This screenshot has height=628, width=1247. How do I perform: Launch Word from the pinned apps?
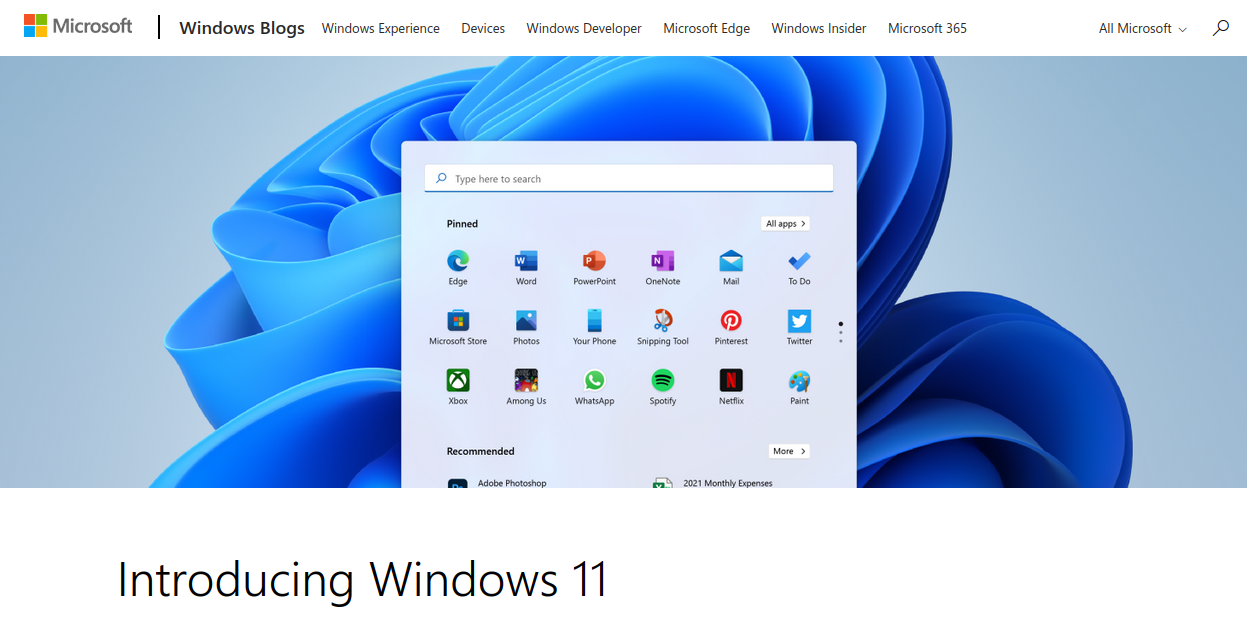tap(525, 260)
